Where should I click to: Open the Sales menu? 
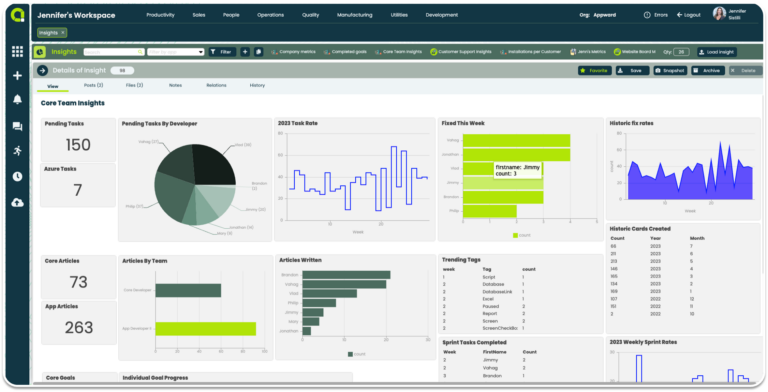(x=199, y=15)
